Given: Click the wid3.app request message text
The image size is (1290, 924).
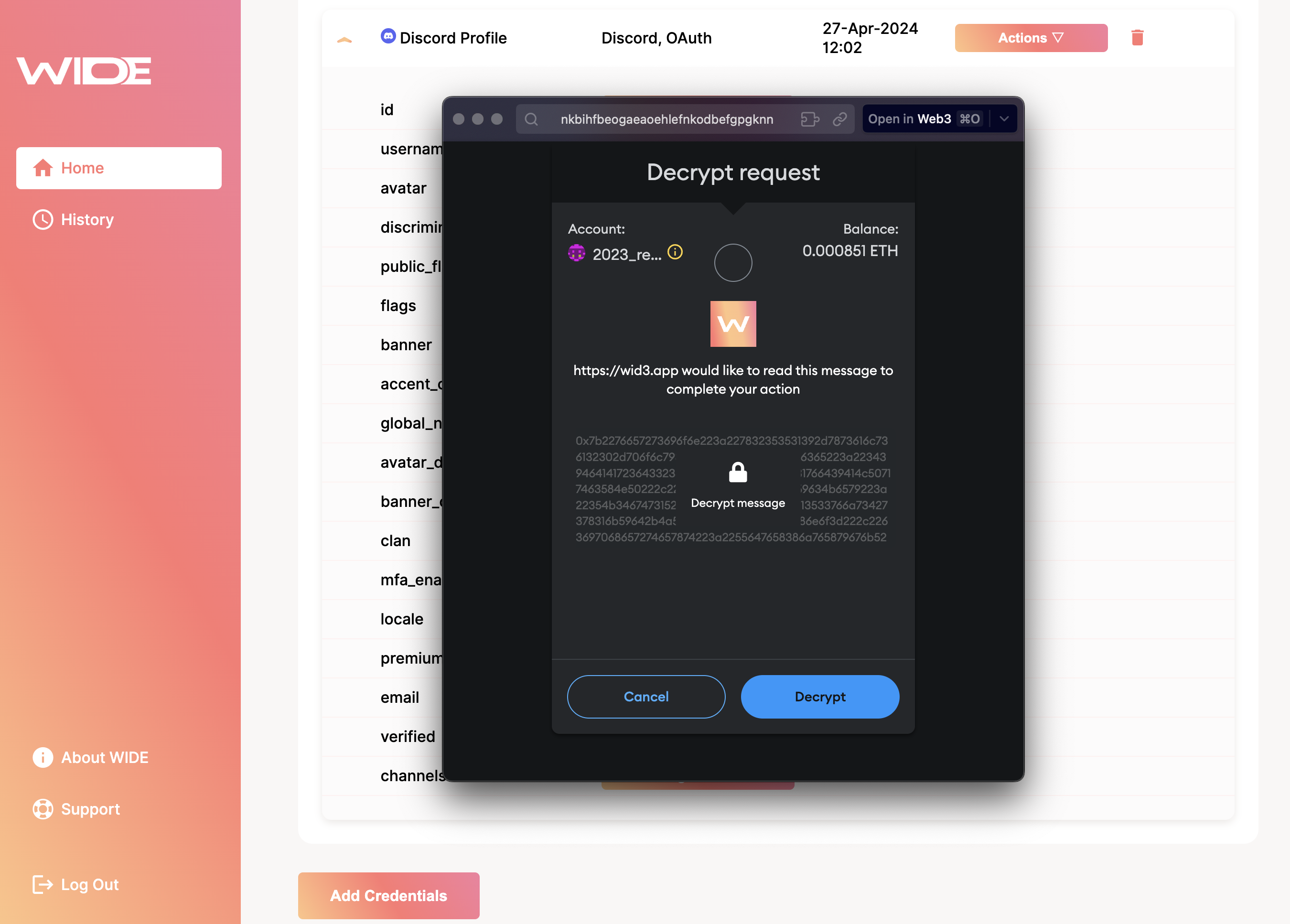Looking at the screenshot, I should tap(732, 380).
